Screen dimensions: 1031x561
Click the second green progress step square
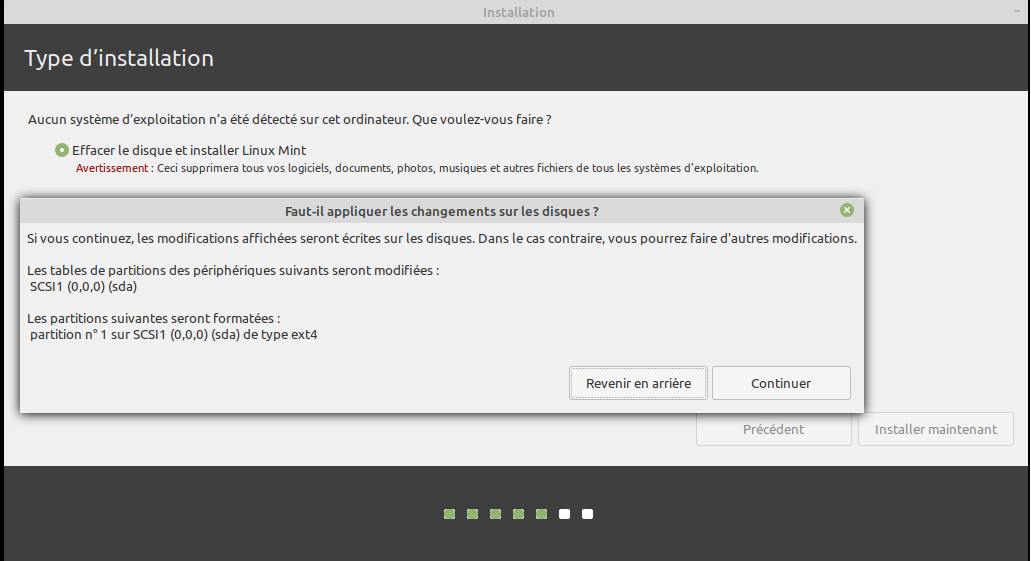(x=473, y=514)
